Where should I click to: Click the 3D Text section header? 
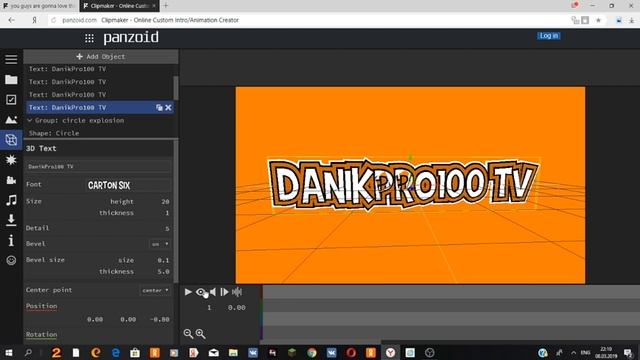pos(41,149)
